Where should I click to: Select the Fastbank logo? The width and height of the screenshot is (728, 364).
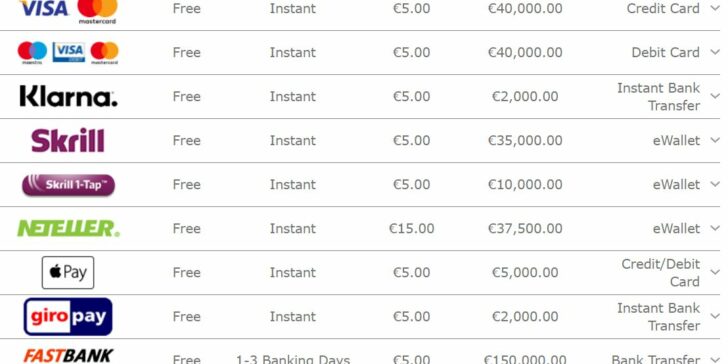[x=68, y=356]
